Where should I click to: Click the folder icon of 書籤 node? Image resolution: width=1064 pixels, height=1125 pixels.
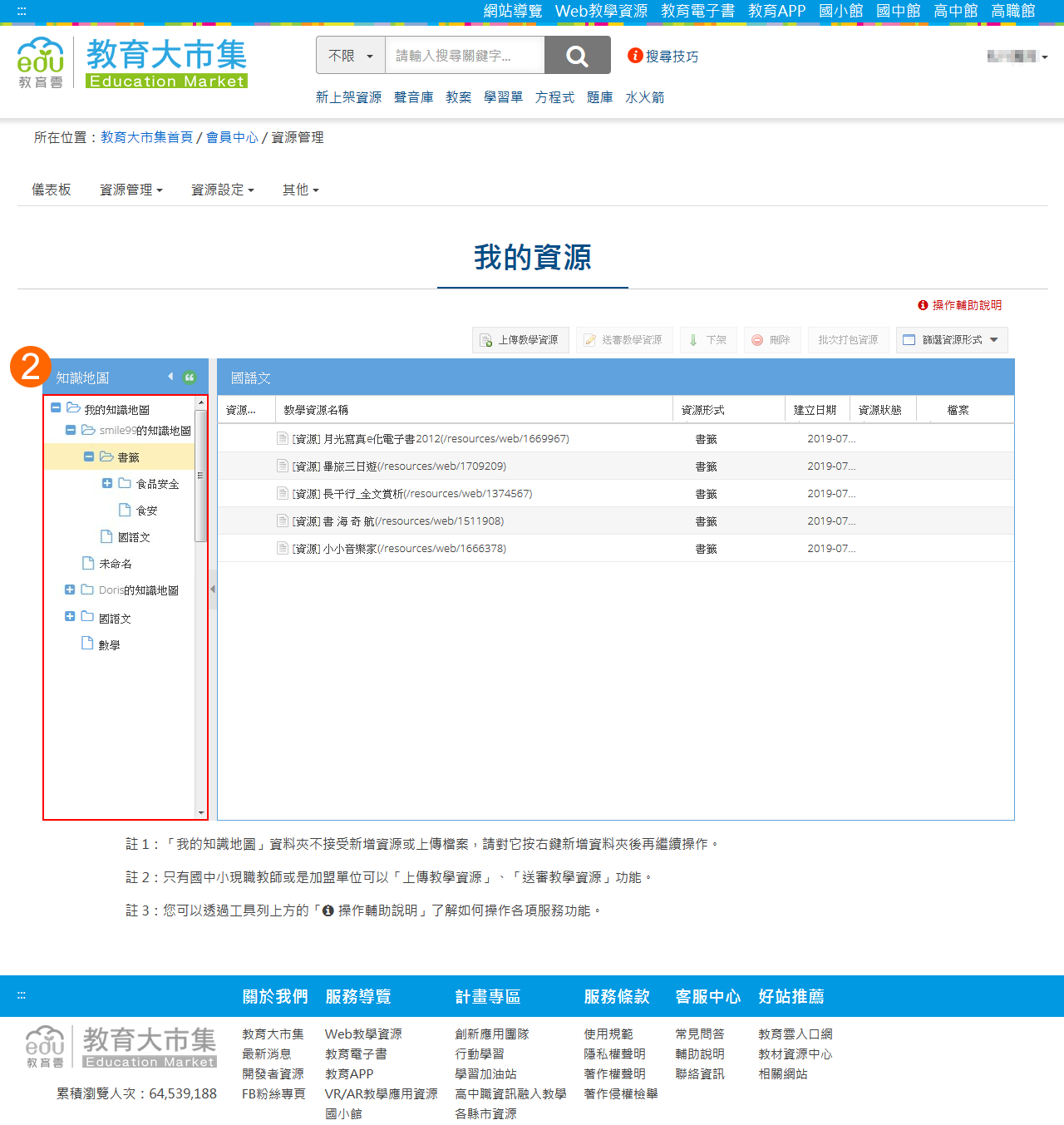(106, 456)
